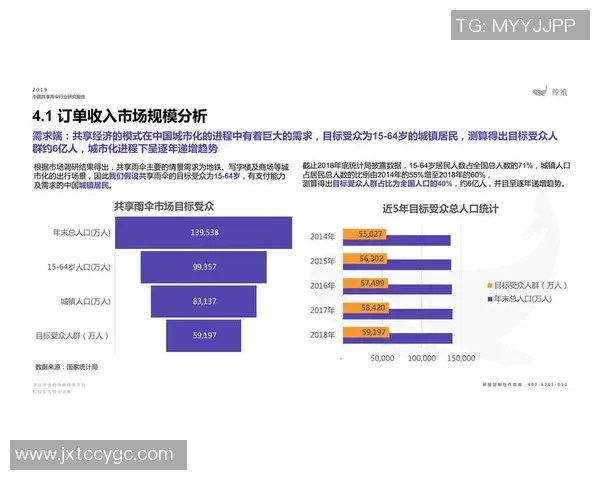Click the label 年末总人口(万人) beside funnel
The image size is (600, 480).
[x=82, y=233]
